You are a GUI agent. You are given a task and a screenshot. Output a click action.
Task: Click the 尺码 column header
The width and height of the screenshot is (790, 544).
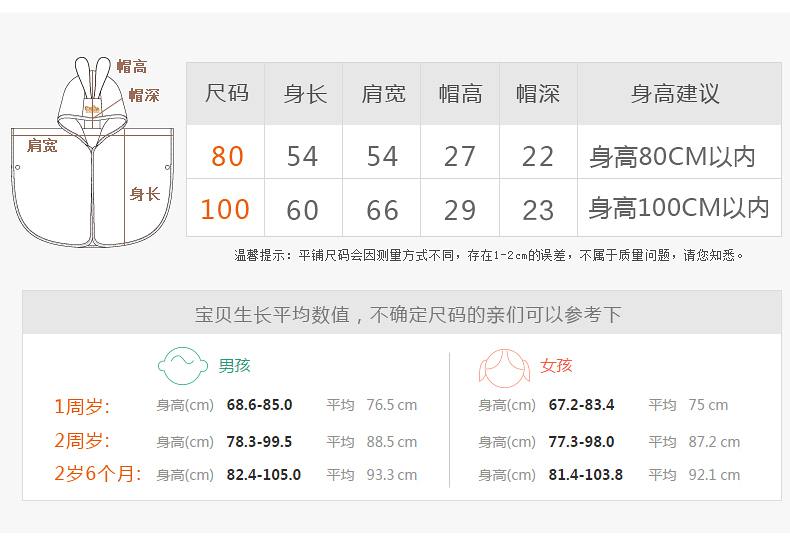coord(226,94)
